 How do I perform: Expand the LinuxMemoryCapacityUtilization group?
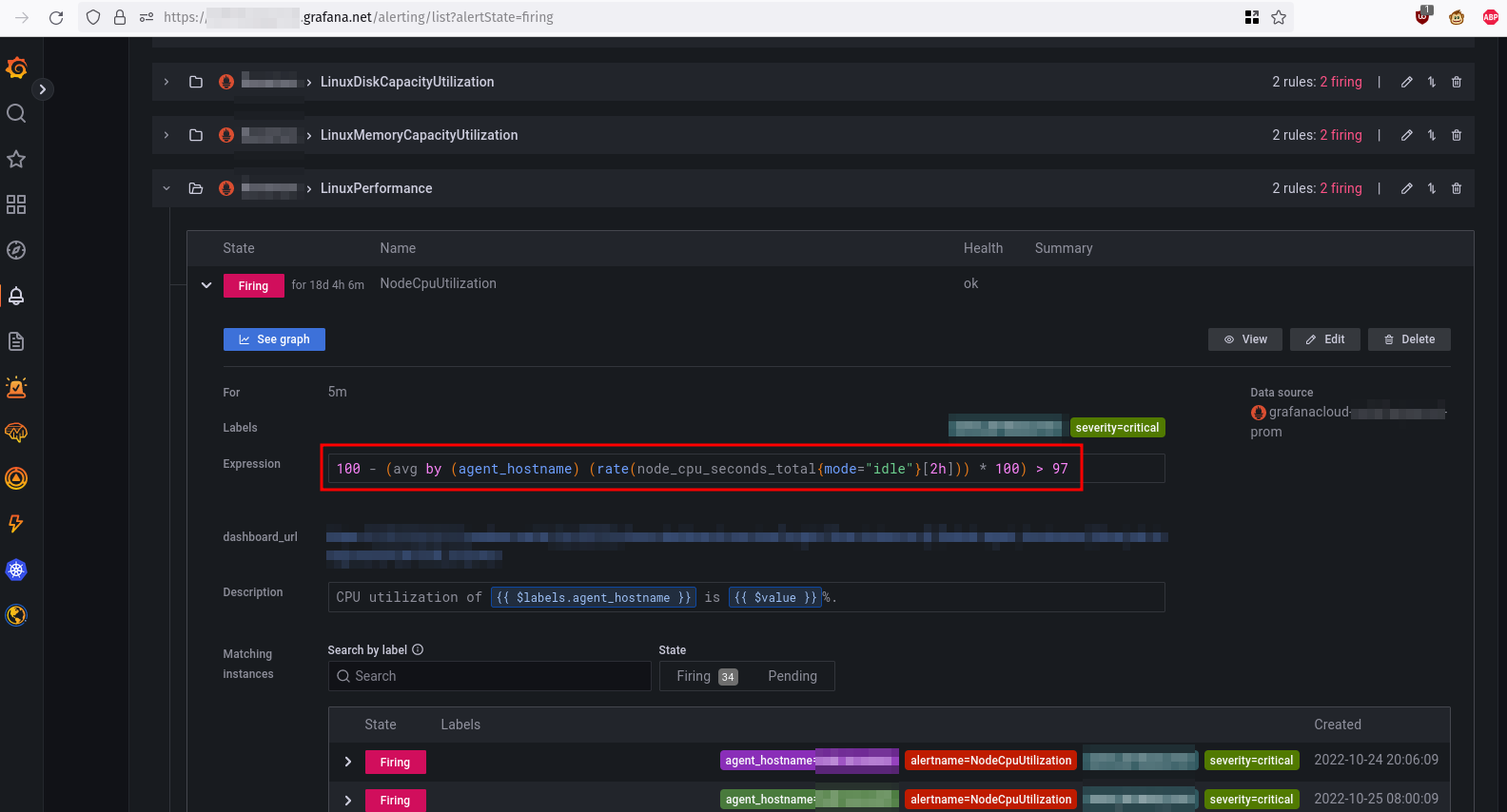point(166,135)
